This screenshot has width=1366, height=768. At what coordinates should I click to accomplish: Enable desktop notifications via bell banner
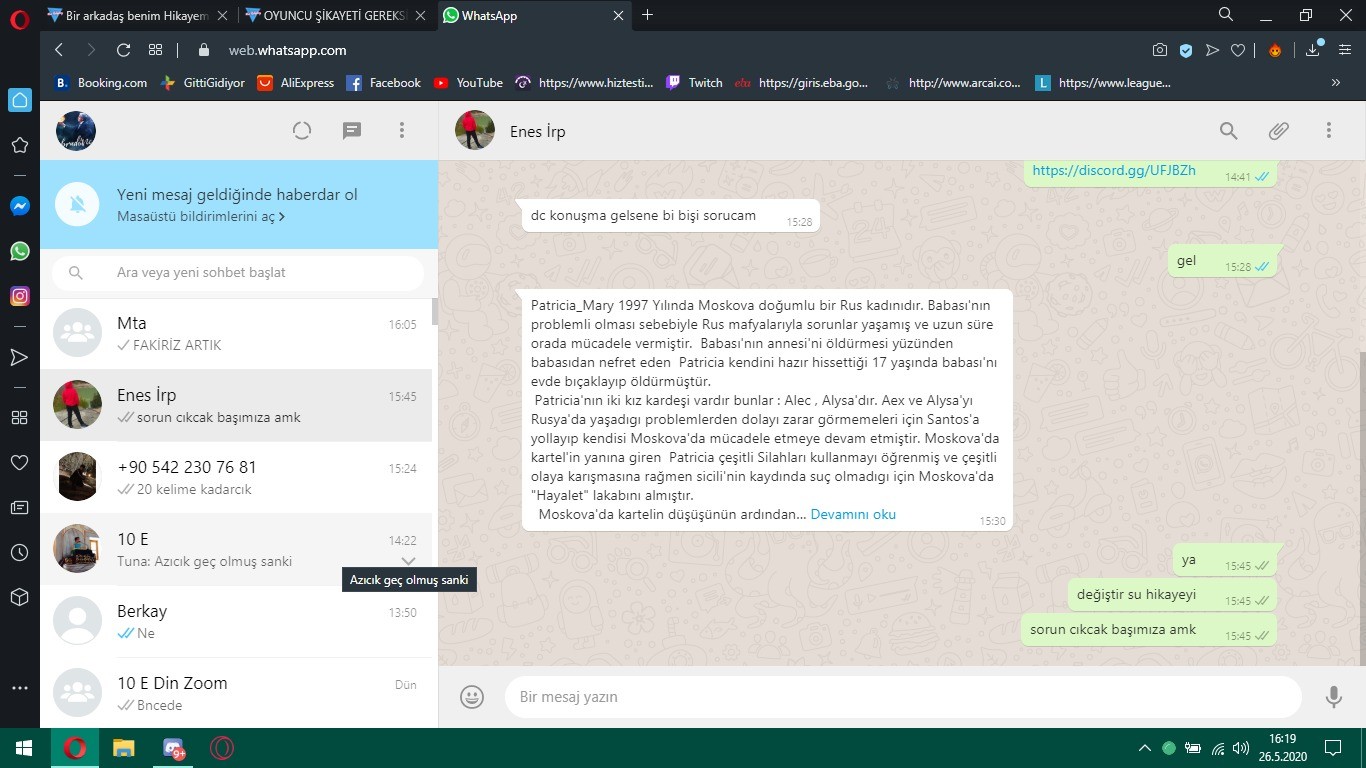click(x=239, y=204)
